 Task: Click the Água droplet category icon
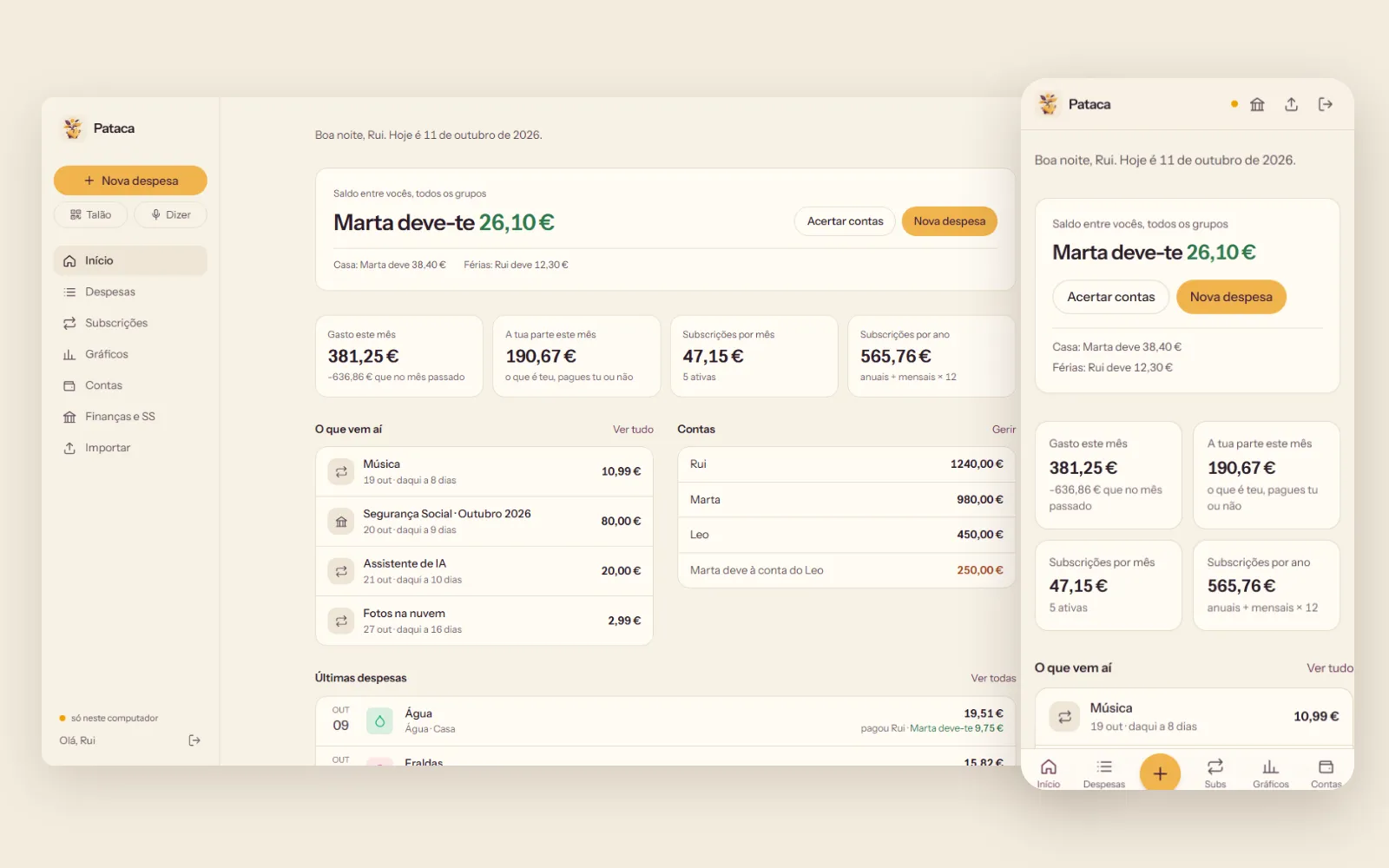(x=379, y=721)
